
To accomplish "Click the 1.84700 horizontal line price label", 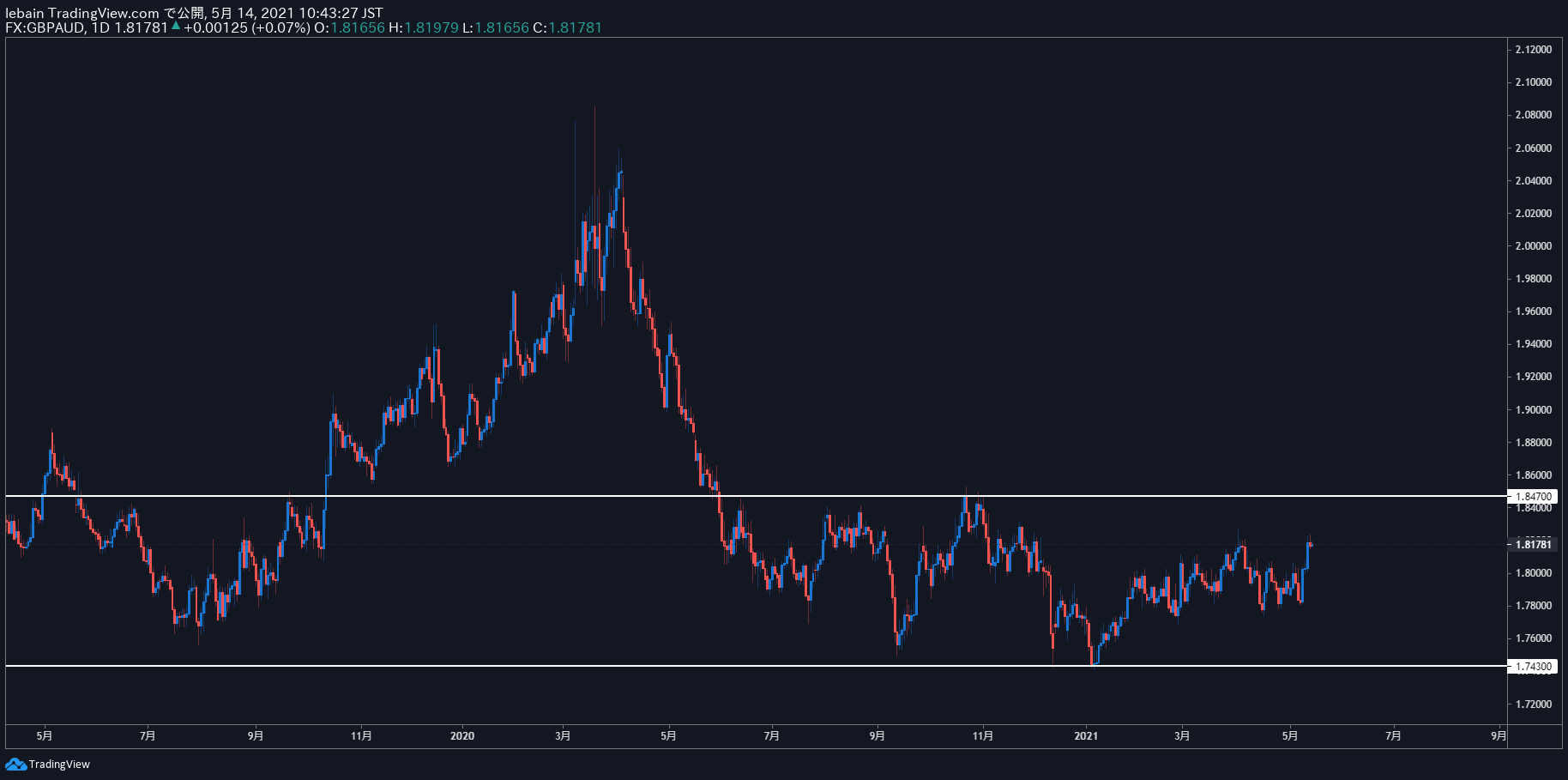I will (1532, 496).
